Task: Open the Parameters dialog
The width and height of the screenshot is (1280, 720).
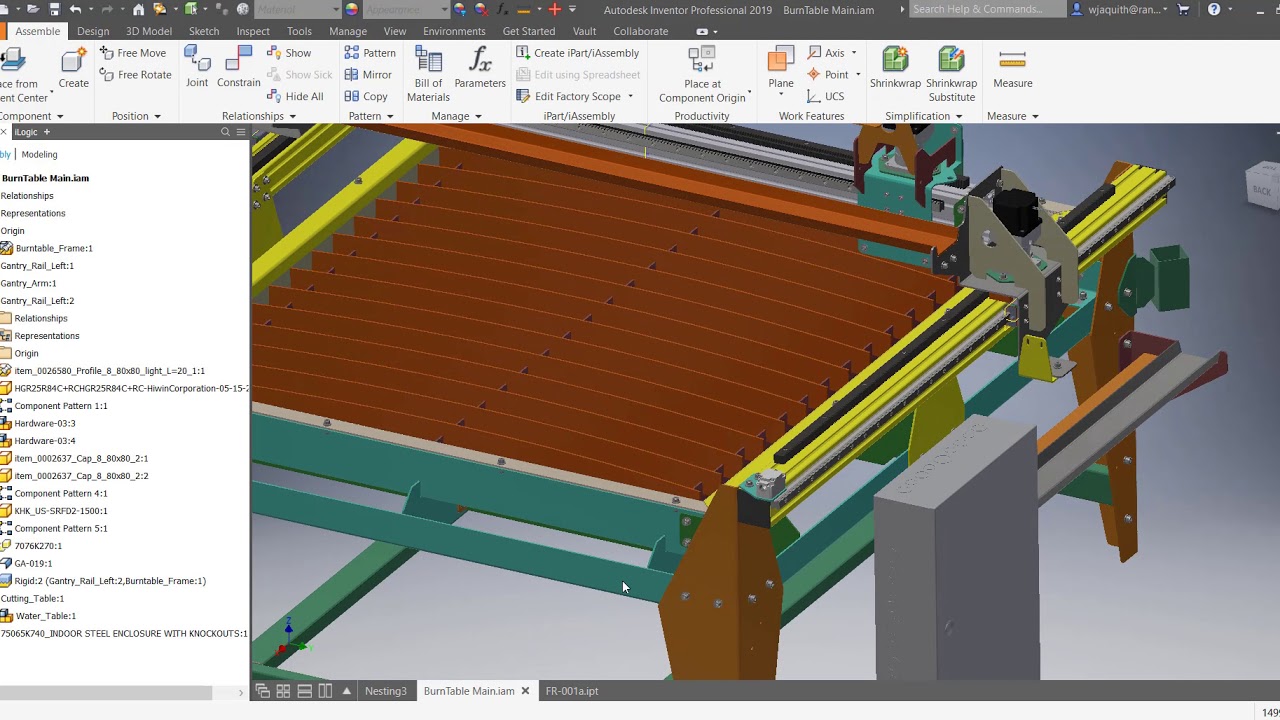Action: [x=480, y=68]
